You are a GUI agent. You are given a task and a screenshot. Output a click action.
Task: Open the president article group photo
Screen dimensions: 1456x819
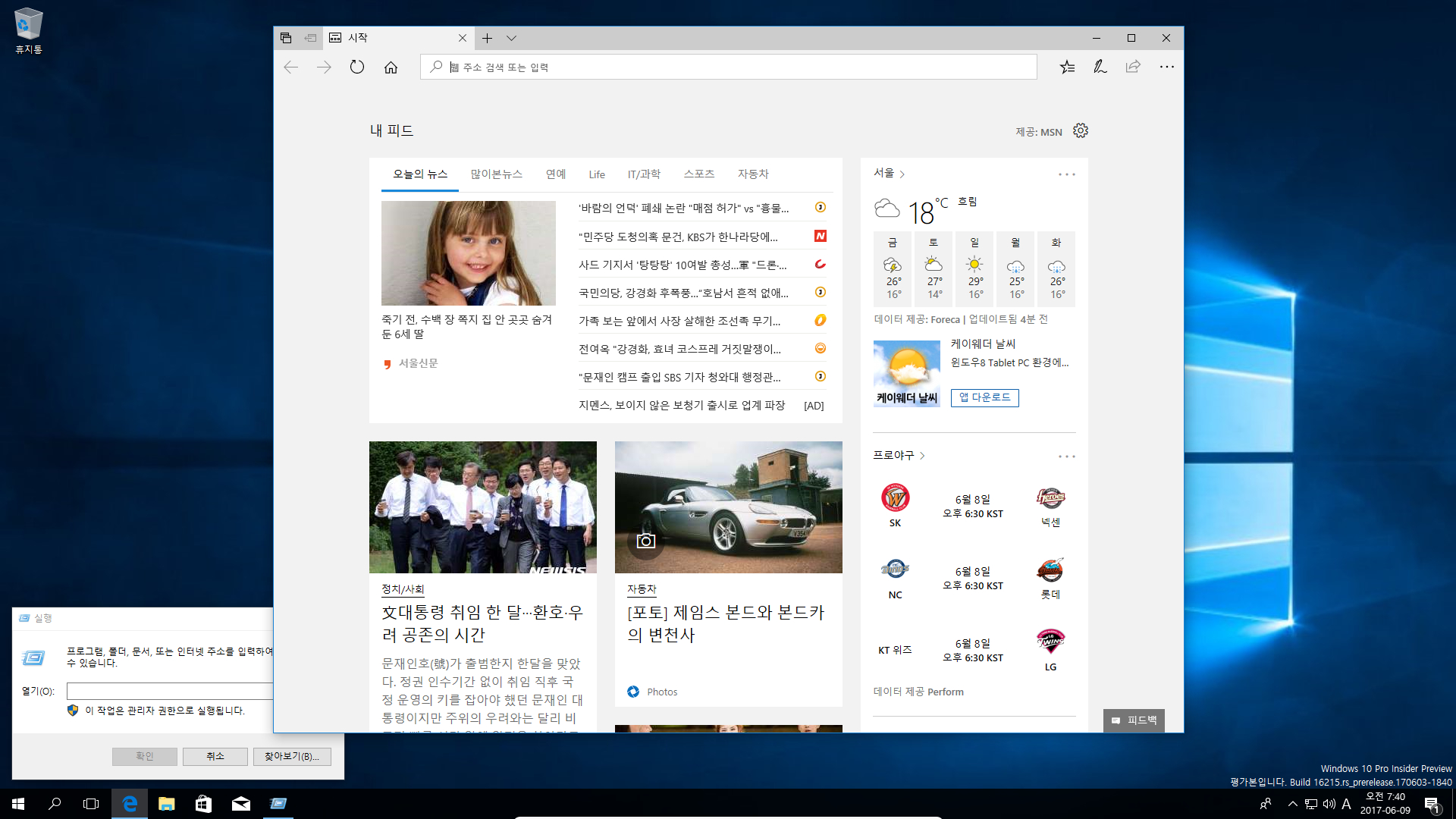483,507
